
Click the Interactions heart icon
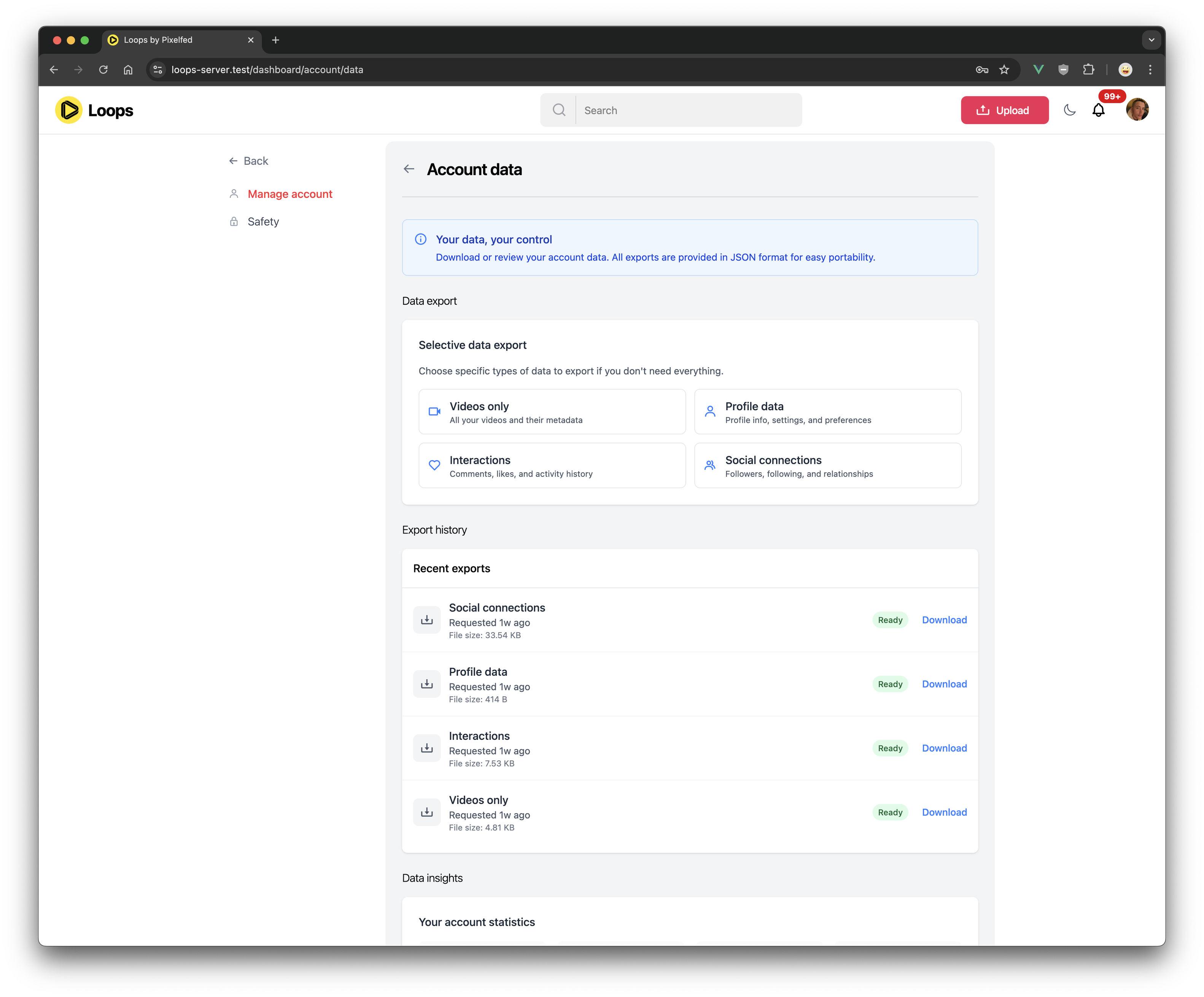click(434, 466)
